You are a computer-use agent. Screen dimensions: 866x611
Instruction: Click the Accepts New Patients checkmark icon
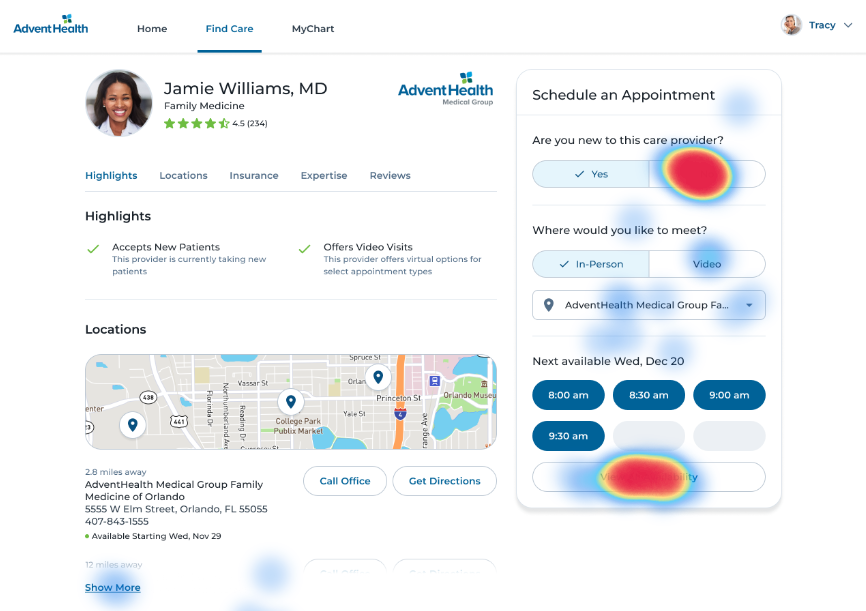[x=93, y=249]
